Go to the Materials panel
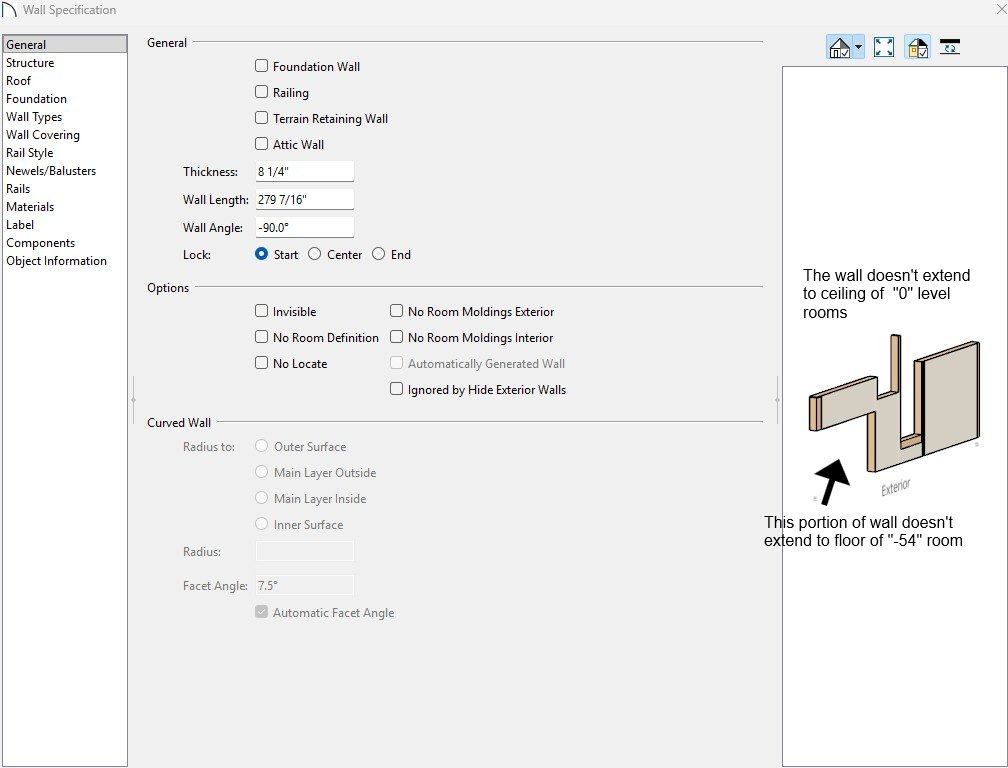This screenshot has width=1008, height=768. (x=30, y=207)
